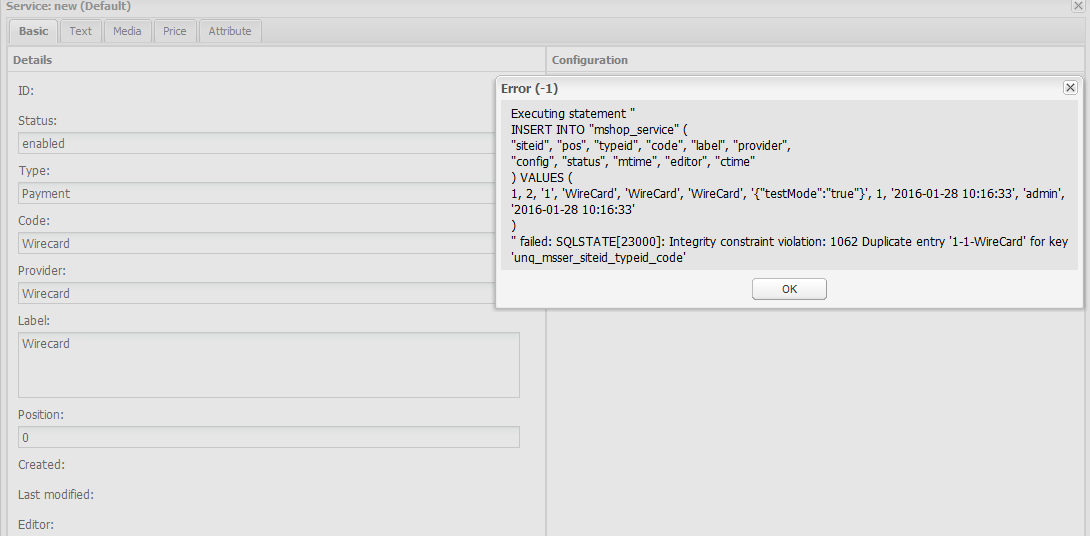This screenshot has width=1090, height=536.
Task: Open the Media tab
Action: 127,31
